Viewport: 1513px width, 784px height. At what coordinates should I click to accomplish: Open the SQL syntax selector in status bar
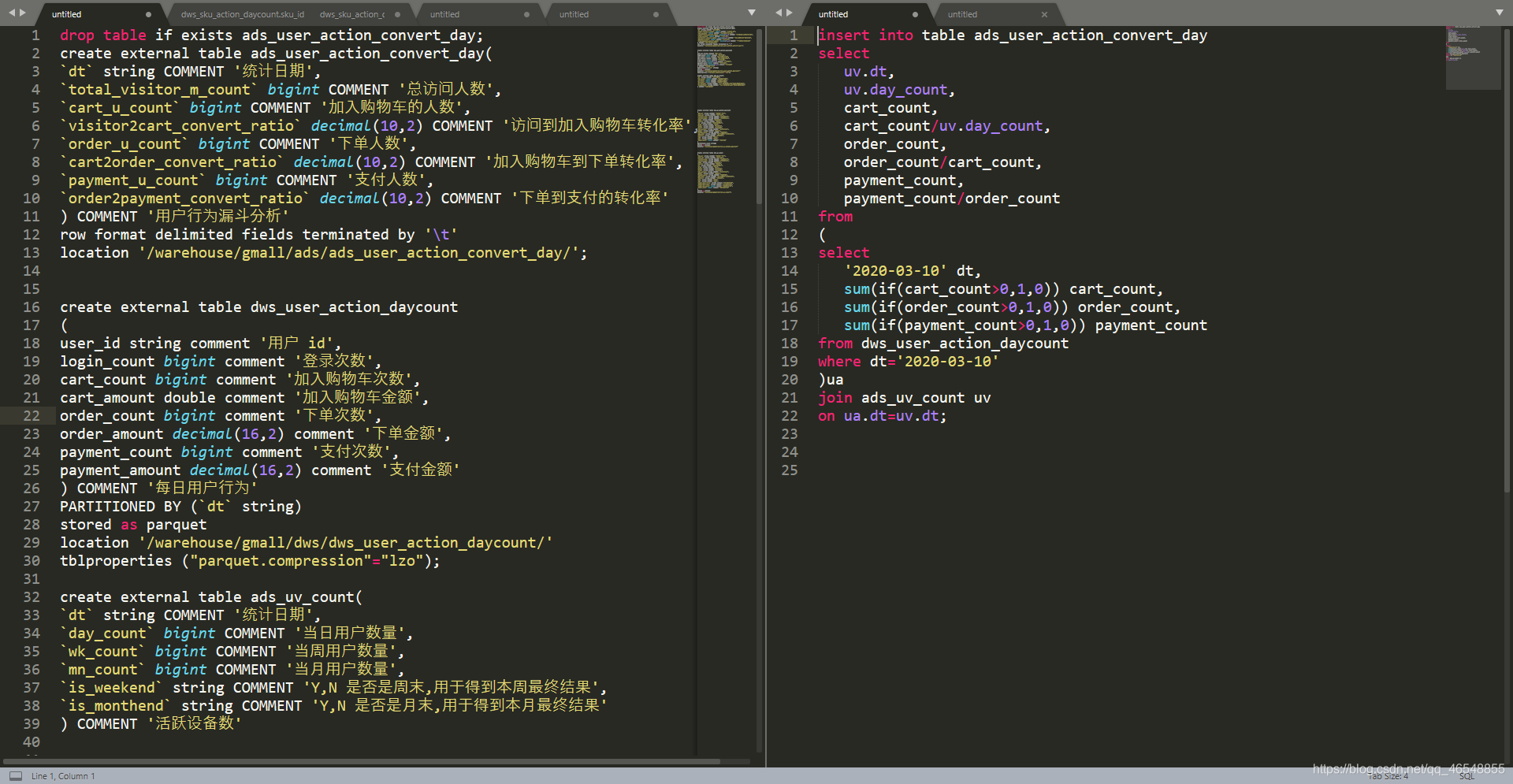[x=1467, y=776]
